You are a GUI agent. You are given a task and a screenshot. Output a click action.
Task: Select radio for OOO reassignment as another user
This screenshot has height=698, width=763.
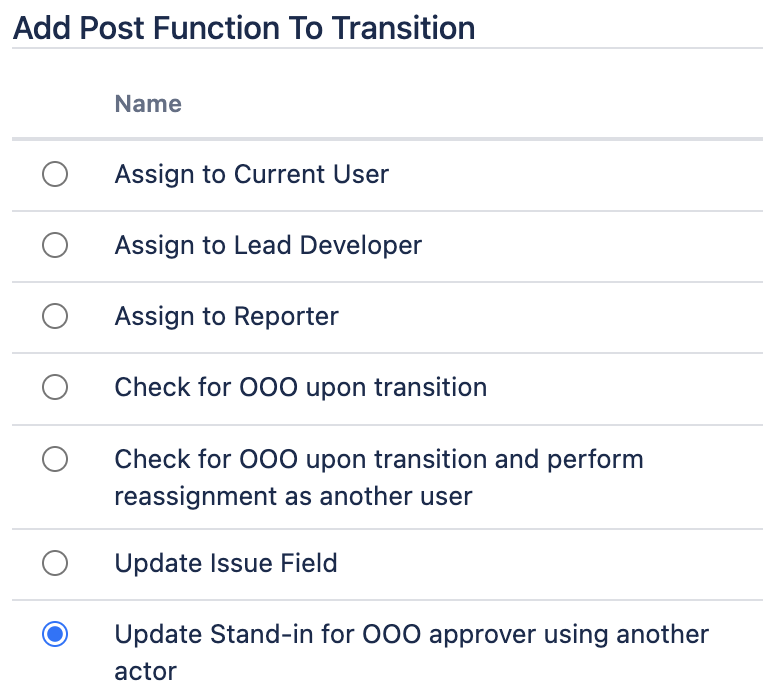point(55,460)
